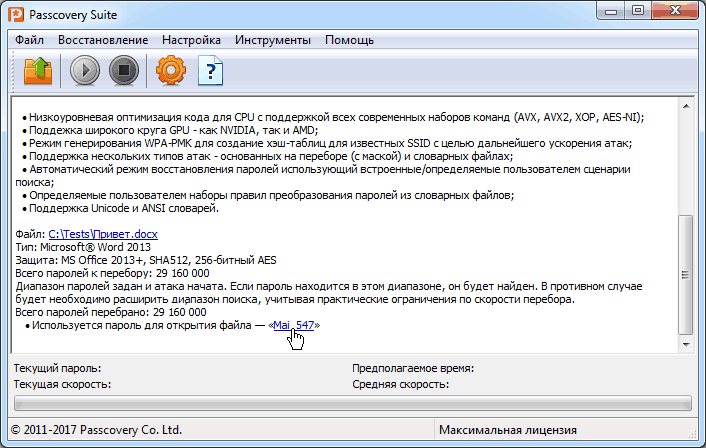706x448 pixels.
Task: Start the recovery with the play button
Action: 85,71
